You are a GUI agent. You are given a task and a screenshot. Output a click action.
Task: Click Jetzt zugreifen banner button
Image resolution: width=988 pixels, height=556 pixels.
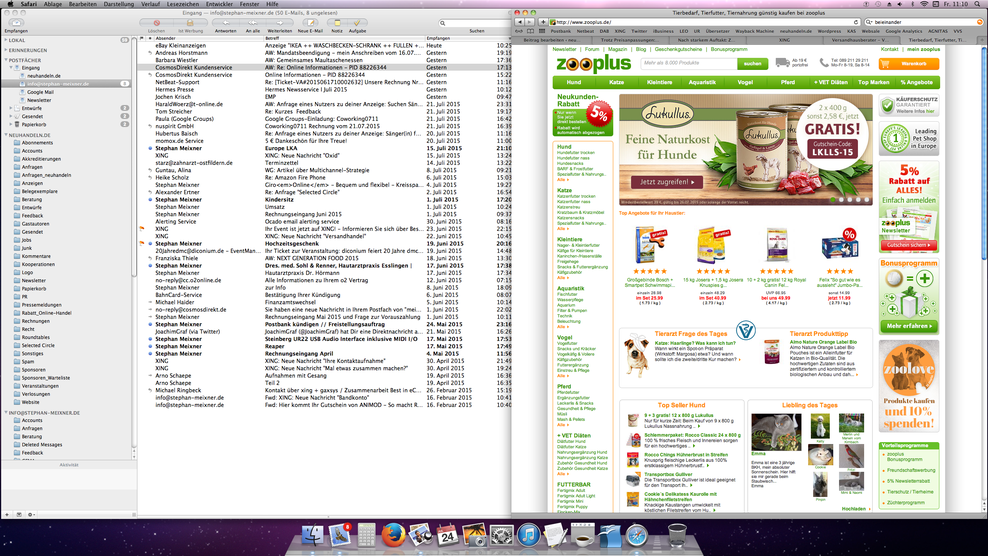pyautogui.click(x=667, y=182)
